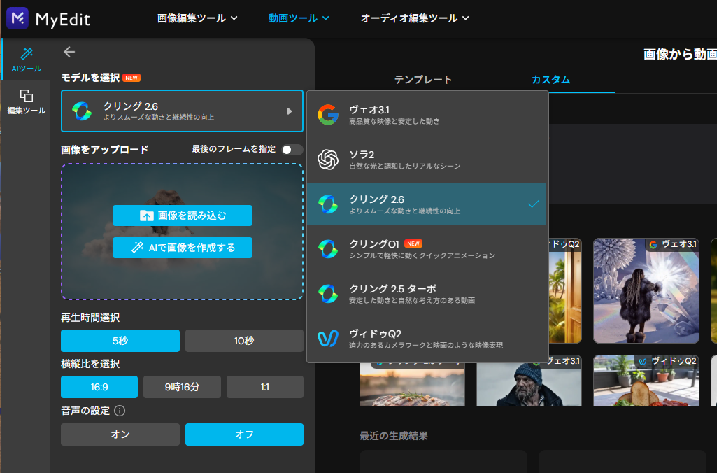
Task: Toggle 最後のフレームを指定 switch
Action: tap(292, 149)
